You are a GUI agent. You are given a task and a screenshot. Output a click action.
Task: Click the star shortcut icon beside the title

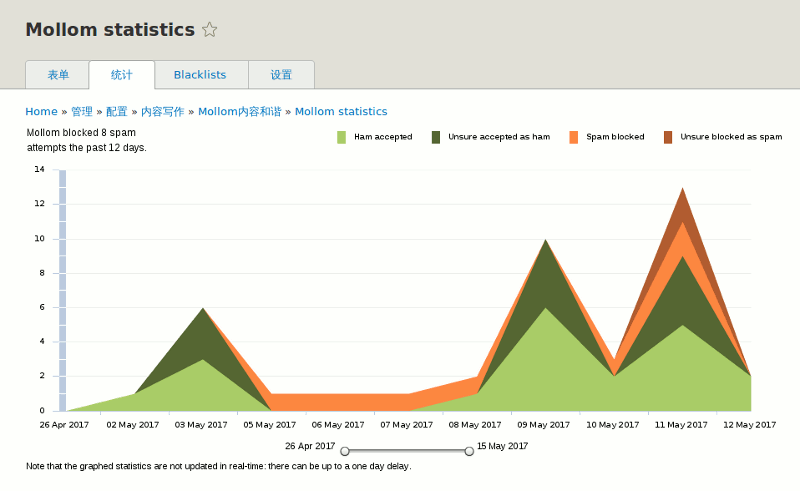click(x=209, y=30)
